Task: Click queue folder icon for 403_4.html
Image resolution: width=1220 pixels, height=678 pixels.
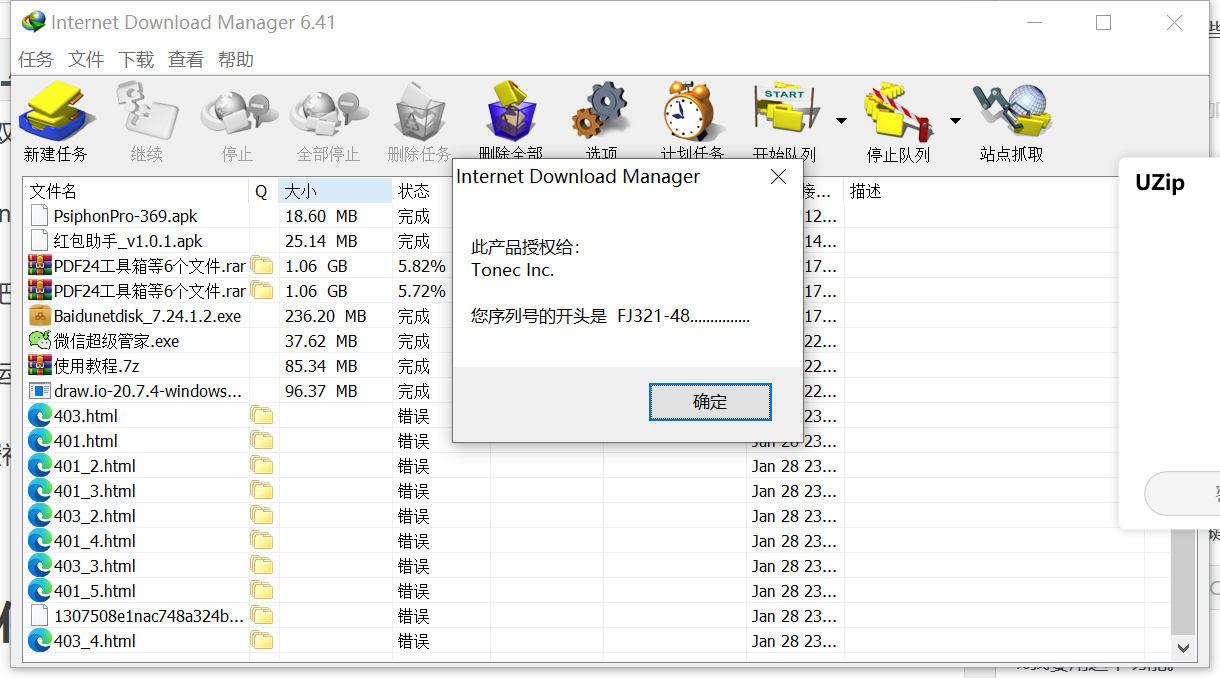Action: point(262,640)
